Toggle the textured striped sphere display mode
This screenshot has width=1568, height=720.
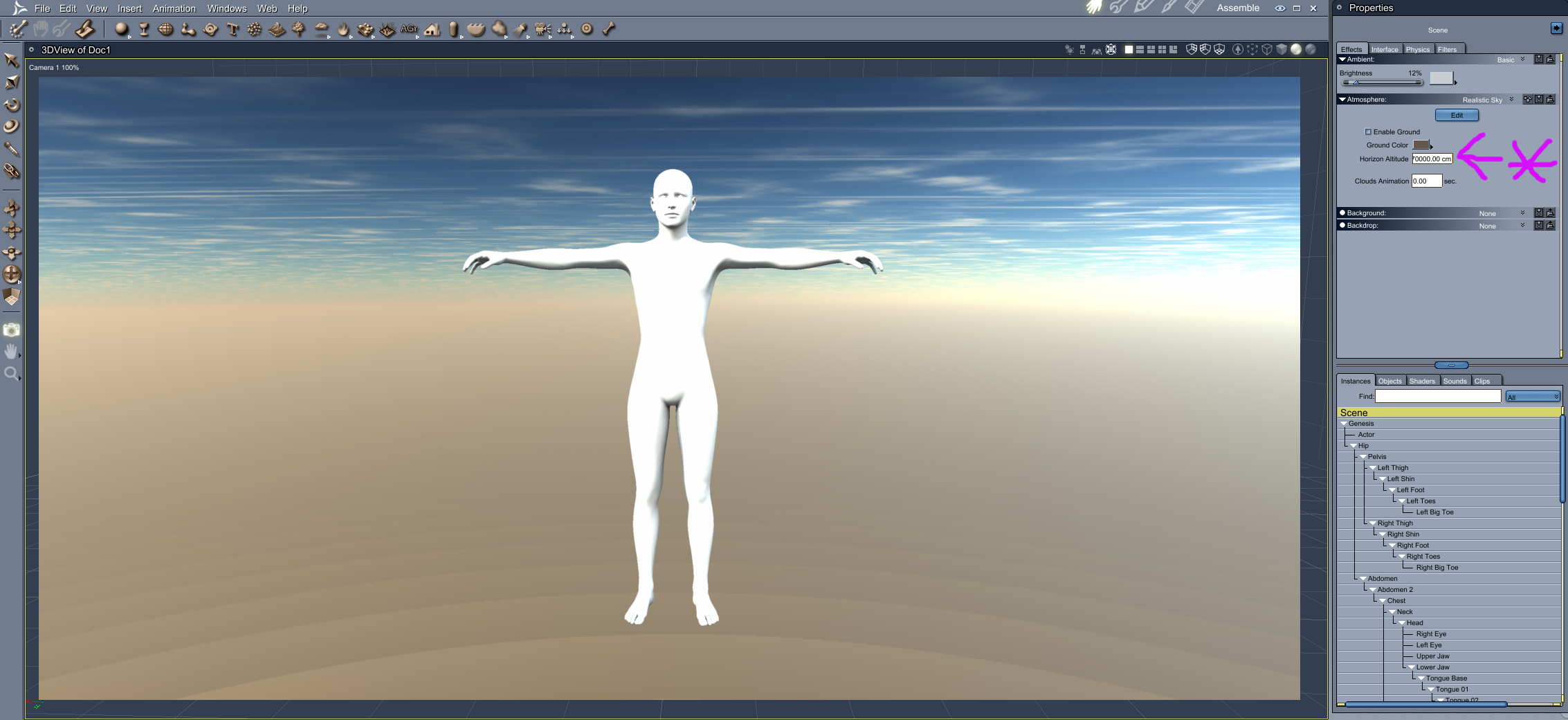point(1310,50)
